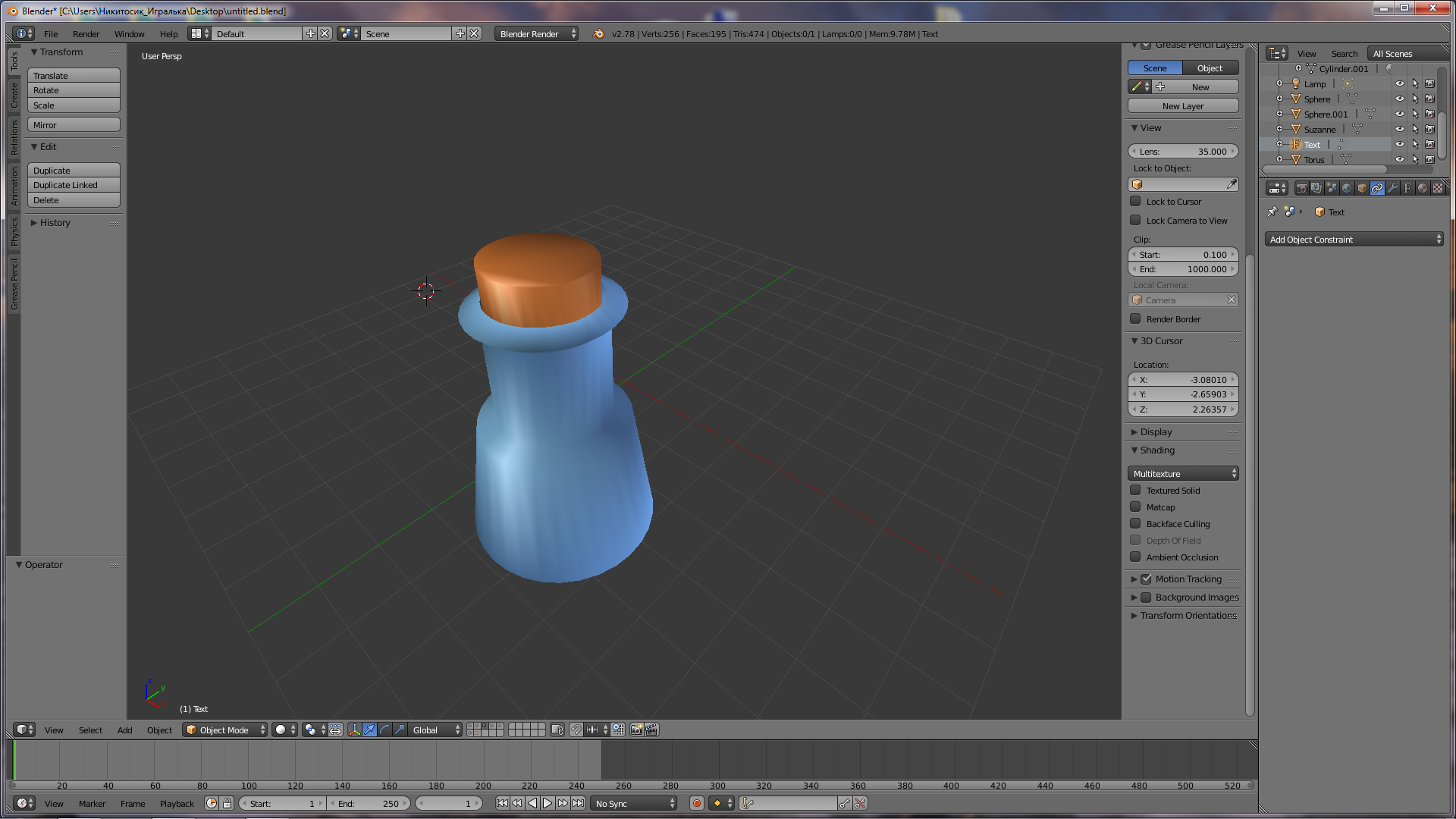Play animation in reverse

[532, 804]
